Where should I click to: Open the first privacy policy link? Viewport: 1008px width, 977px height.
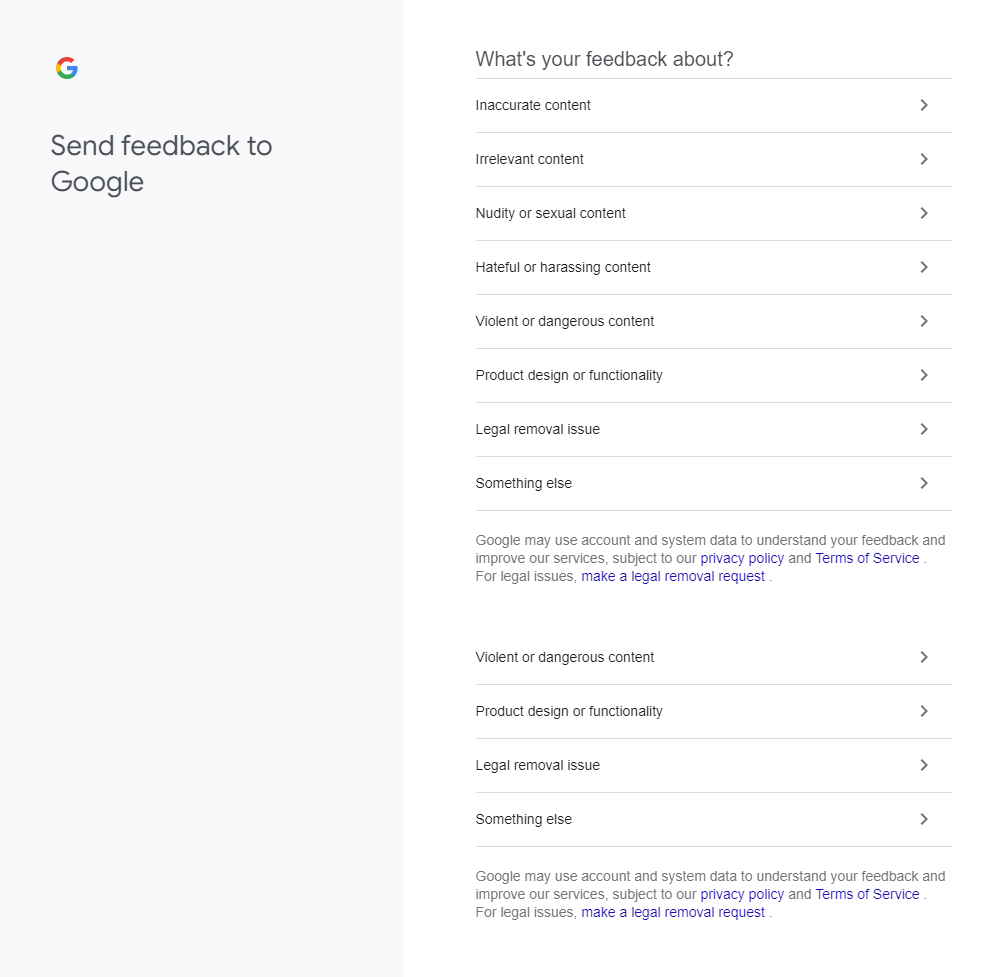pos(742,559)
